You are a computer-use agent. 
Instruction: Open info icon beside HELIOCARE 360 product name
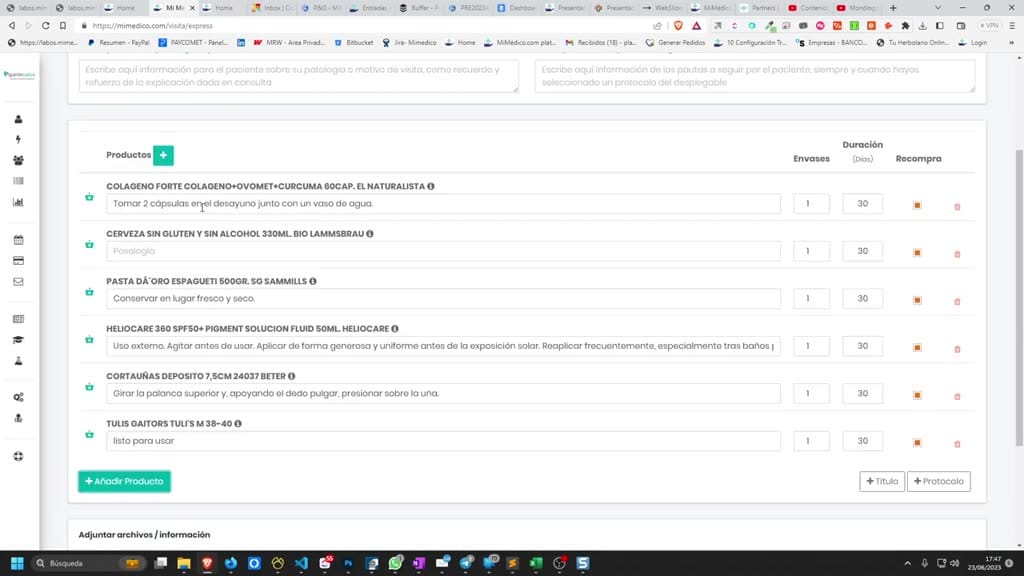pos(395,329)
